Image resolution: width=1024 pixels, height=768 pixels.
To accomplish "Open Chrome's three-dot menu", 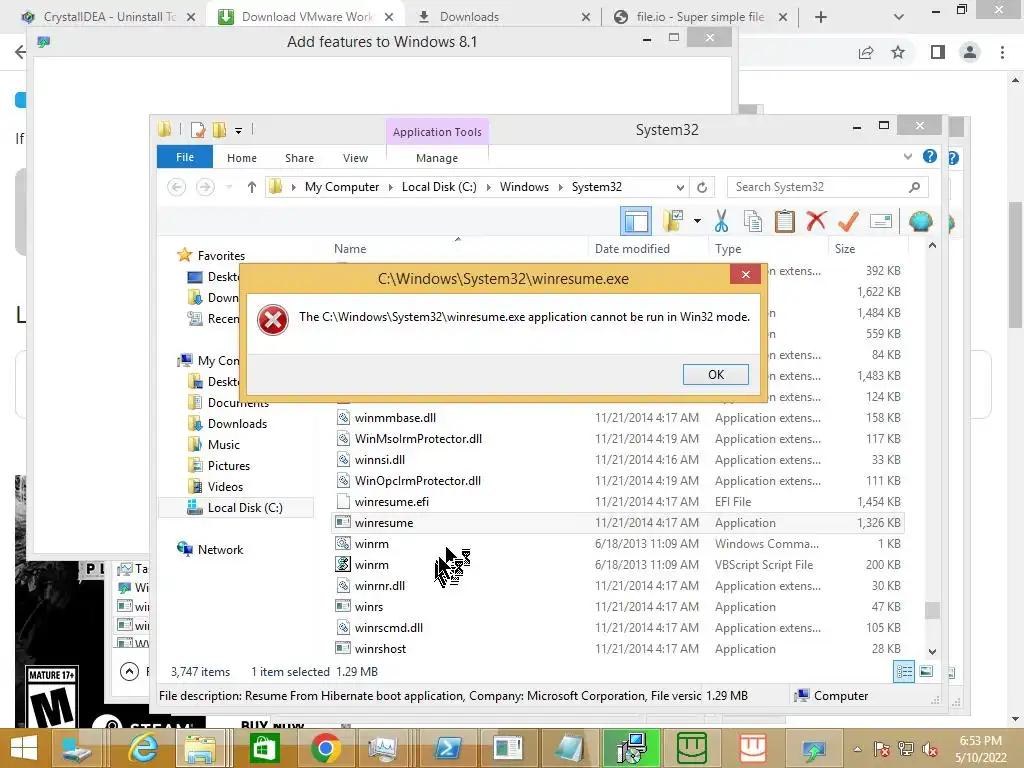I will pyautogui.click(x=1002, y=52).
